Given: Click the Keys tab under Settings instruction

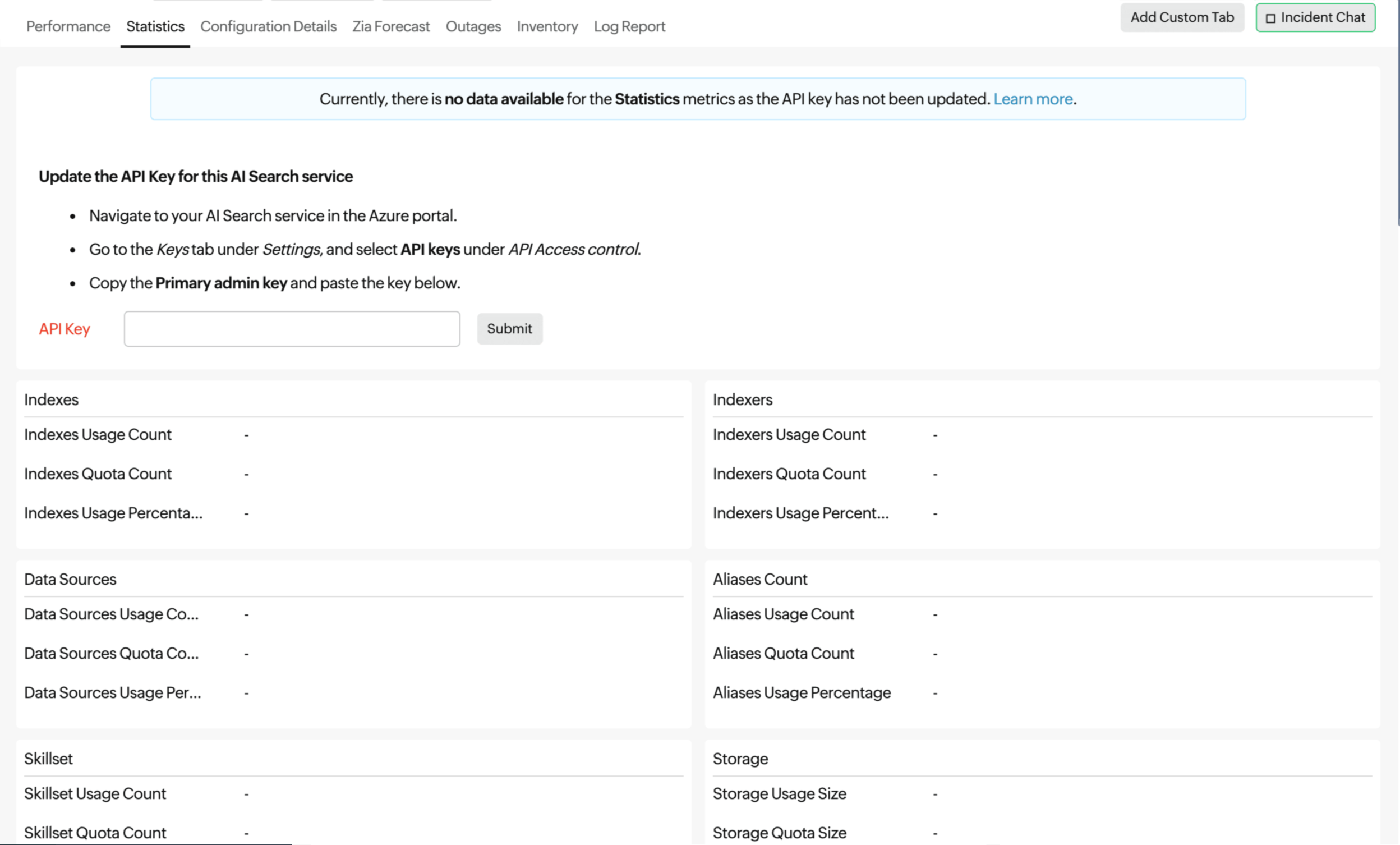Looking at the screenshot, I should [x=365, y=249].
